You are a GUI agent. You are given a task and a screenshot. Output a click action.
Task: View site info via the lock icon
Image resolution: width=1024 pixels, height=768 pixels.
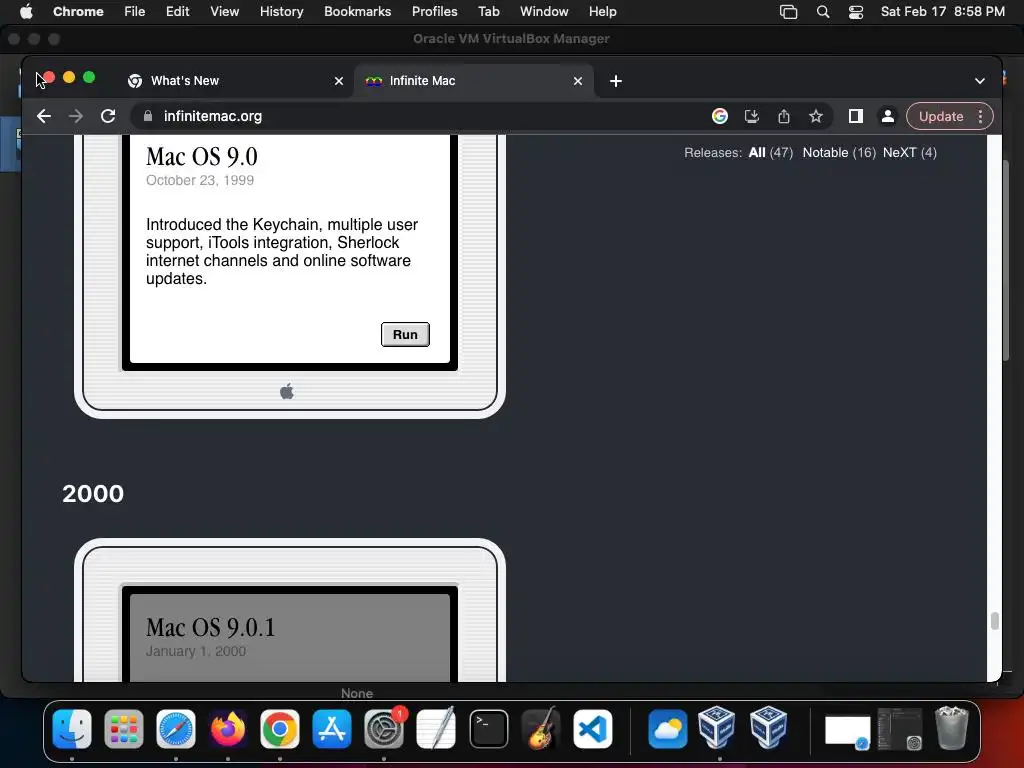click(x=148, y=116)
